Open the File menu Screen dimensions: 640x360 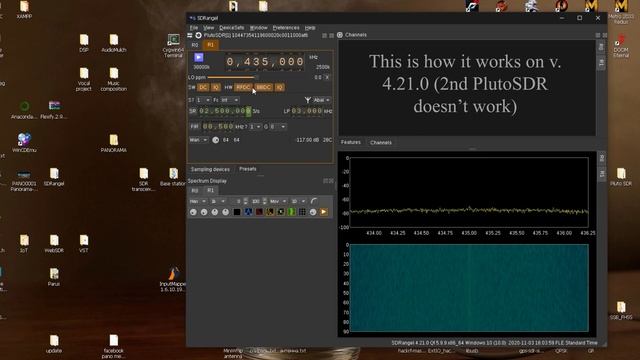(x=193, y=28)
